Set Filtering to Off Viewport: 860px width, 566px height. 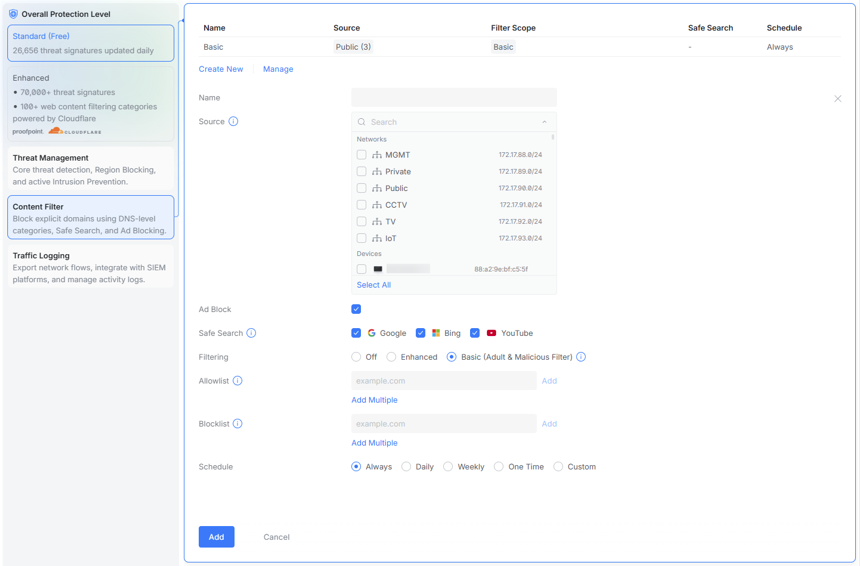(x=356, y=357)
